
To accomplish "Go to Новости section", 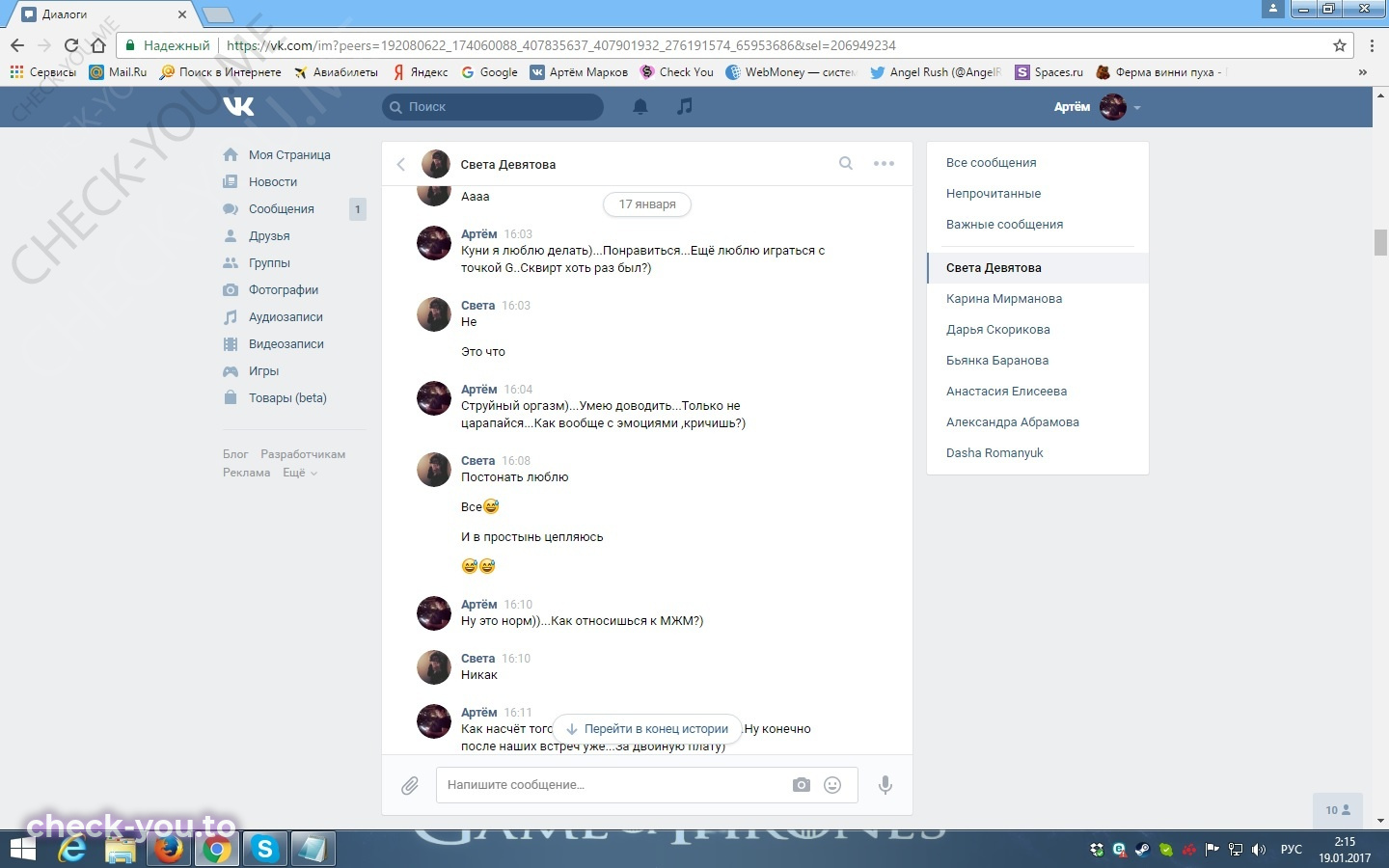I will (x=273, y=181).
